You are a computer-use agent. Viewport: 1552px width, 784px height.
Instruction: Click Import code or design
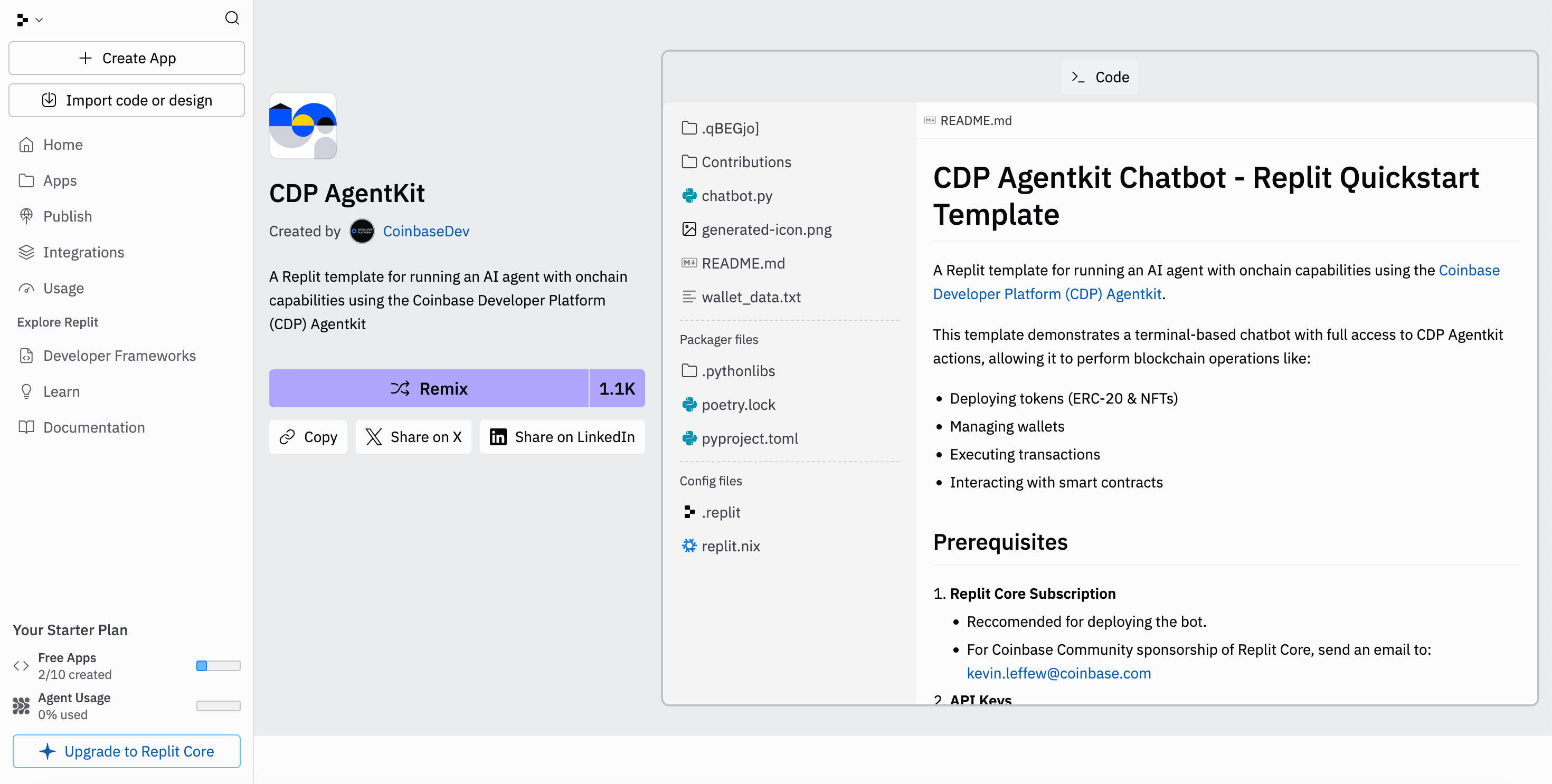tap(127, 100)
